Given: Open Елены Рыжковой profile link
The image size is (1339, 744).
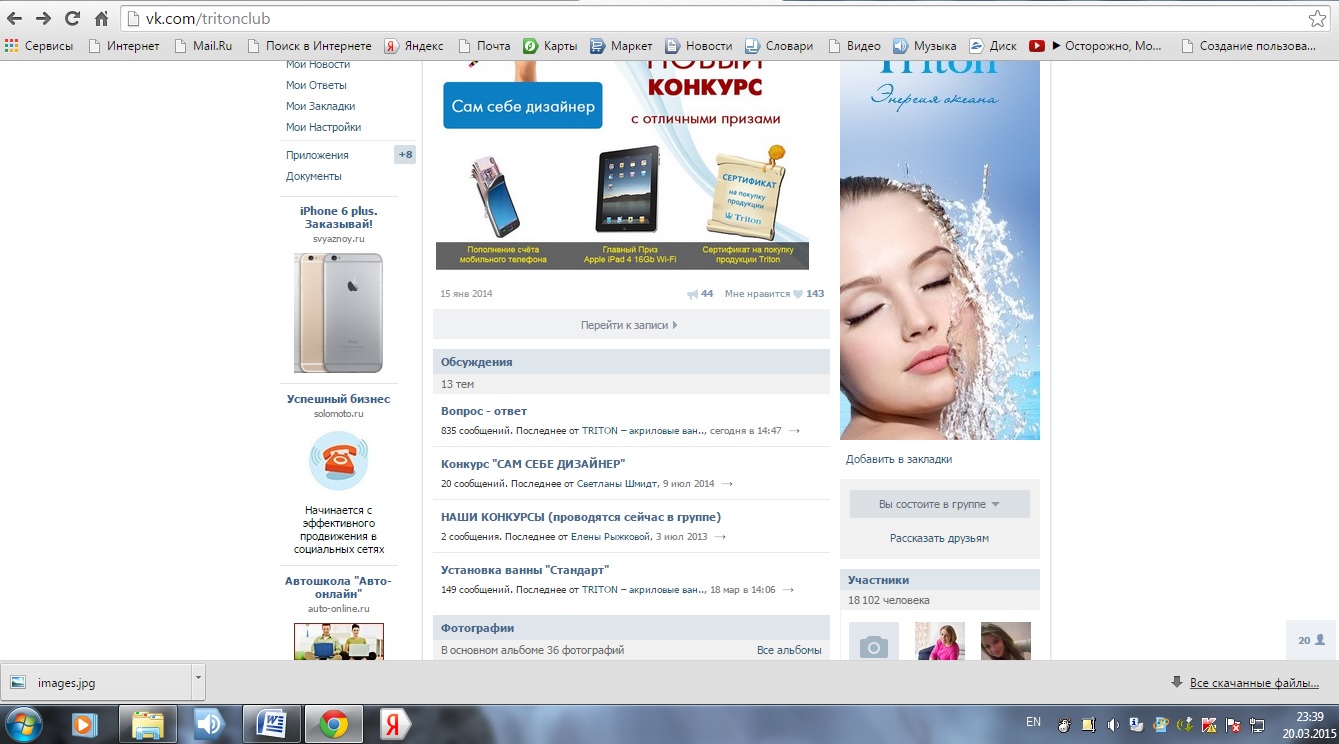Looking at the screenshot, I should coord(610,537).
